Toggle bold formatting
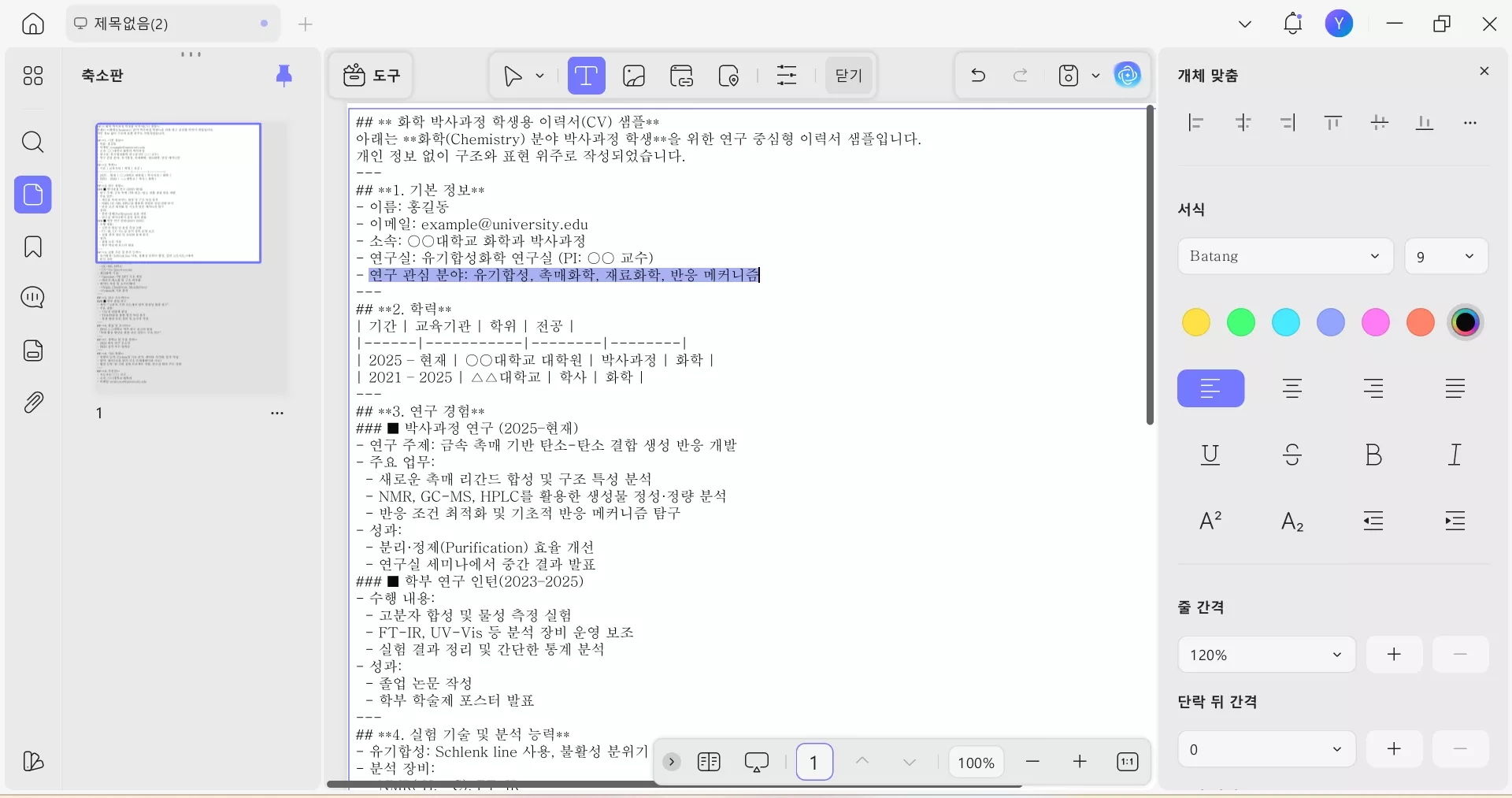Screen dimensions: 1512x798 (x=1373, y=455)
